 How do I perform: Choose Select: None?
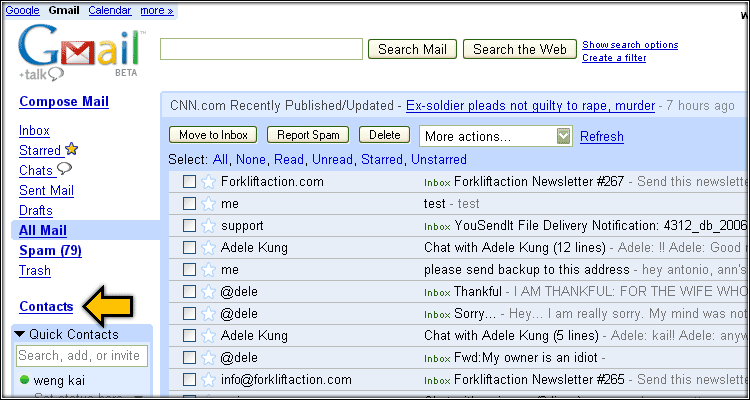click(251, 159)
